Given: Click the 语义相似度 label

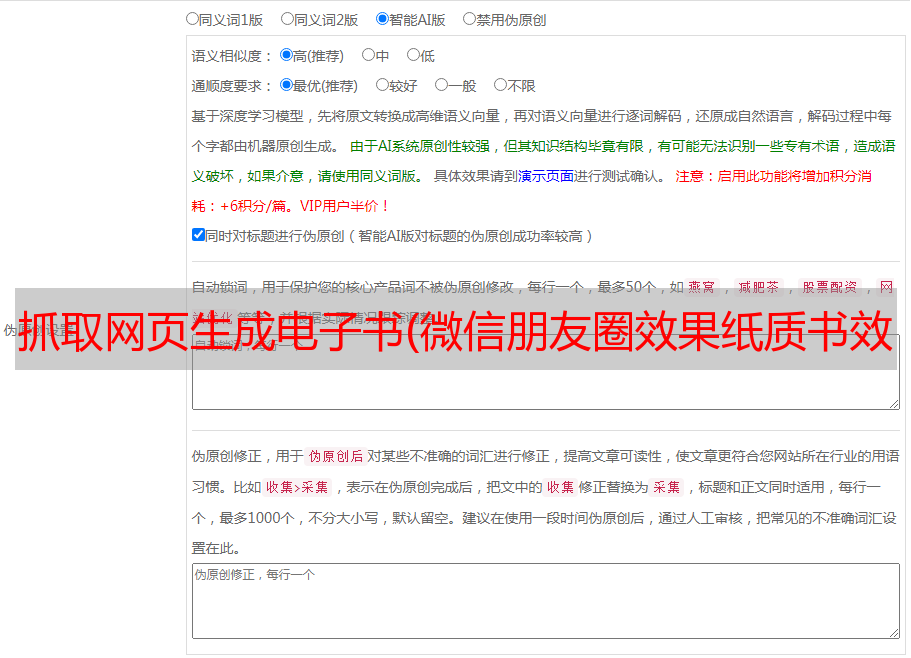Looking at the screenshot, I should tap(232, 56).
